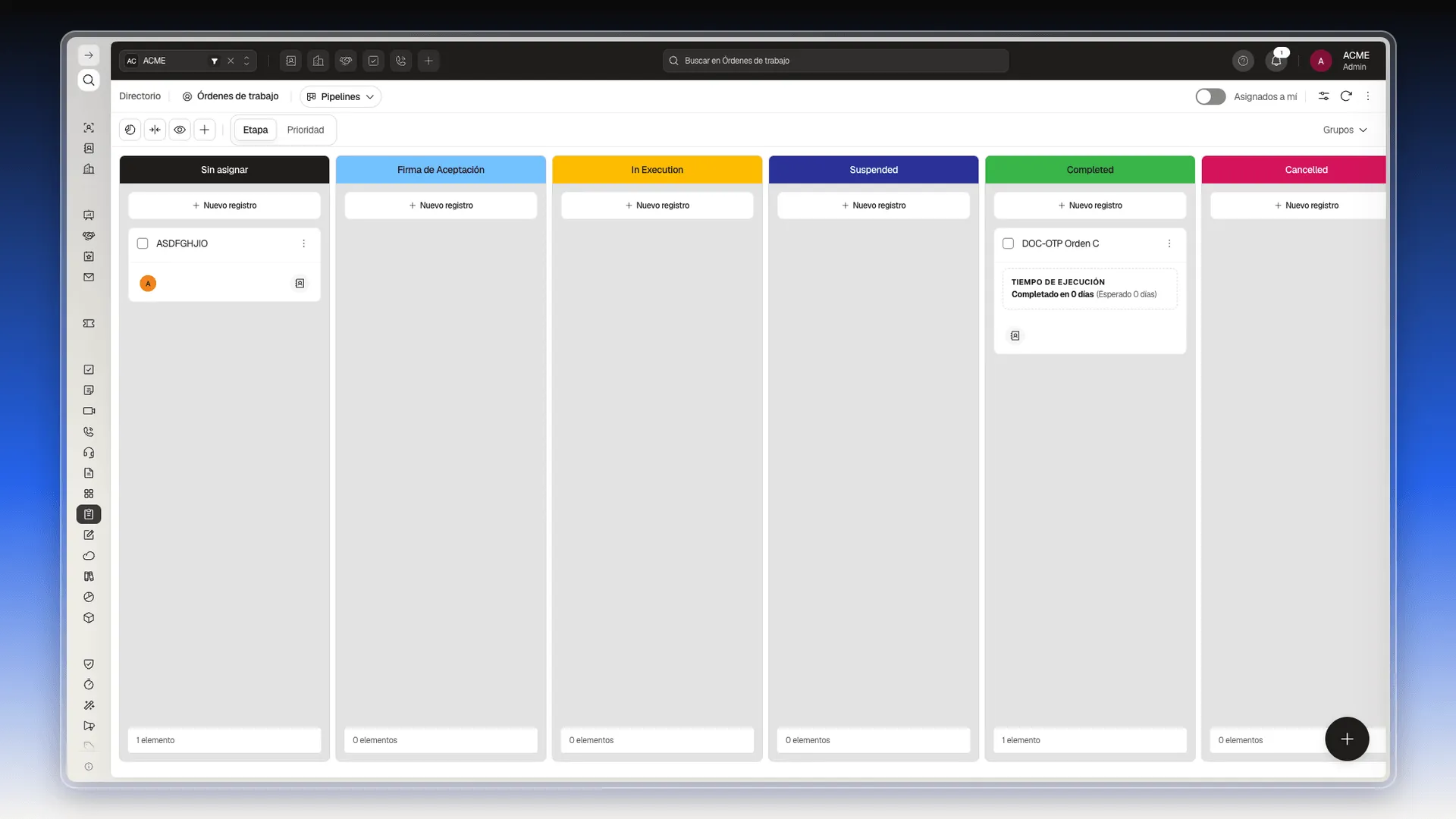Open the ASDFGHJIO card three-dot menu
Image resolution: width=1456 pixels, height=819 pixels.
[304, 243]
